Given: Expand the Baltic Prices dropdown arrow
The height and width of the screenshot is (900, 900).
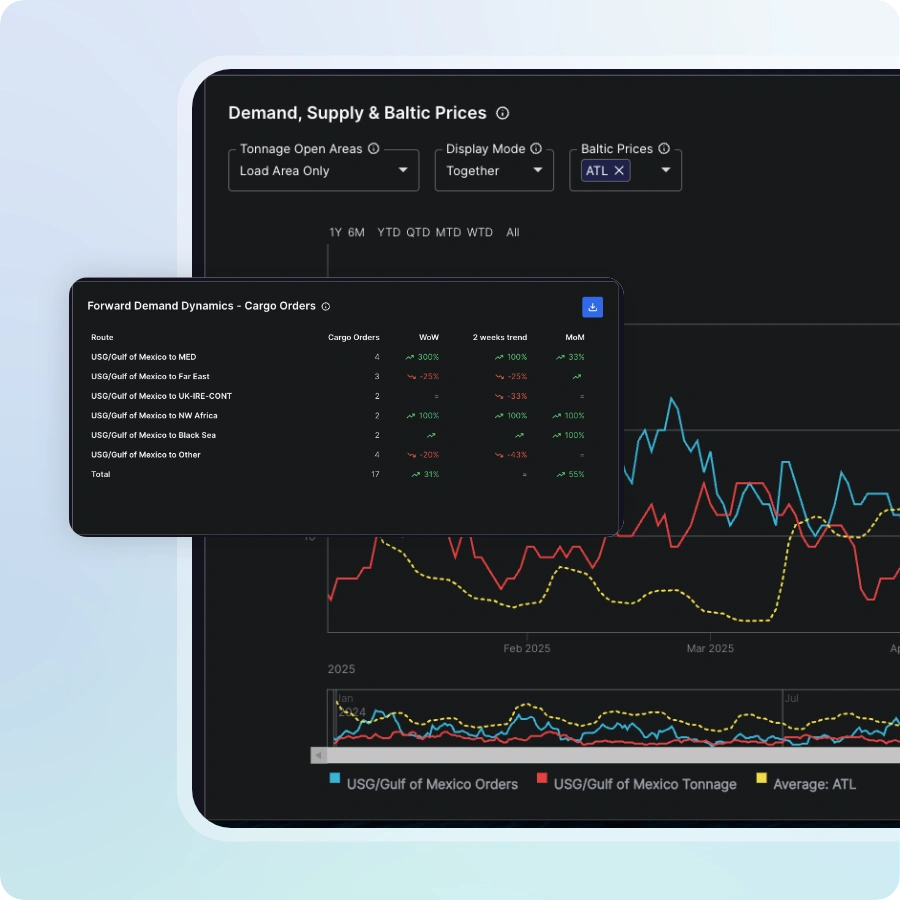Looking at the screenshot, I should point(666,170).
